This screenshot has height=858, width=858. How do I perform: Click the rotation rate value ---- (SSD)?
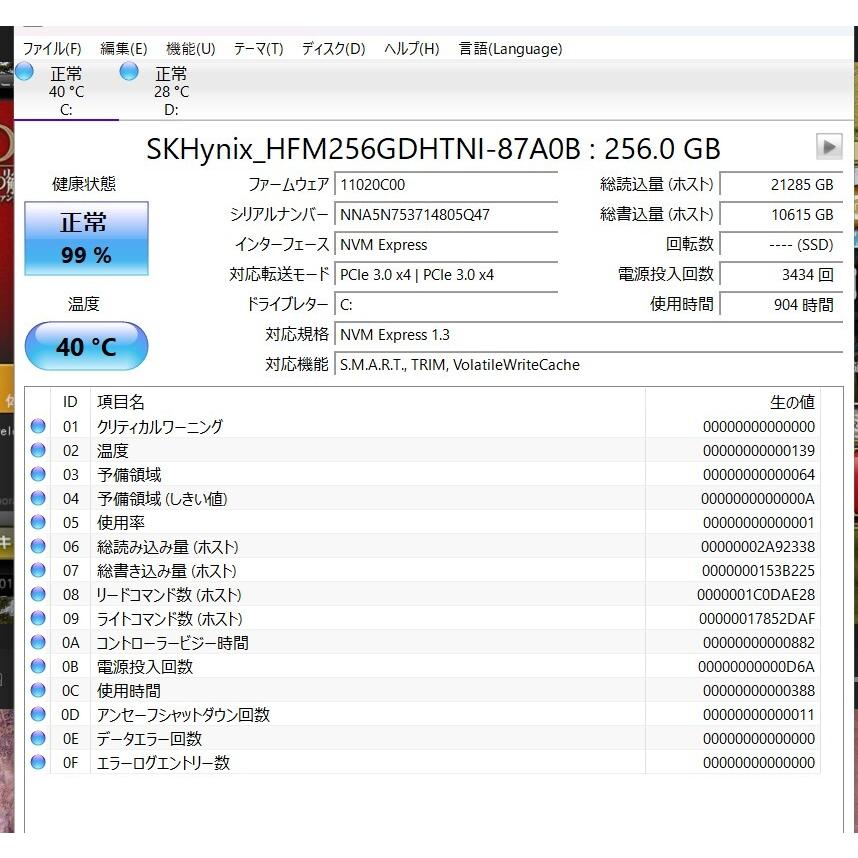(x=781, y=245)
